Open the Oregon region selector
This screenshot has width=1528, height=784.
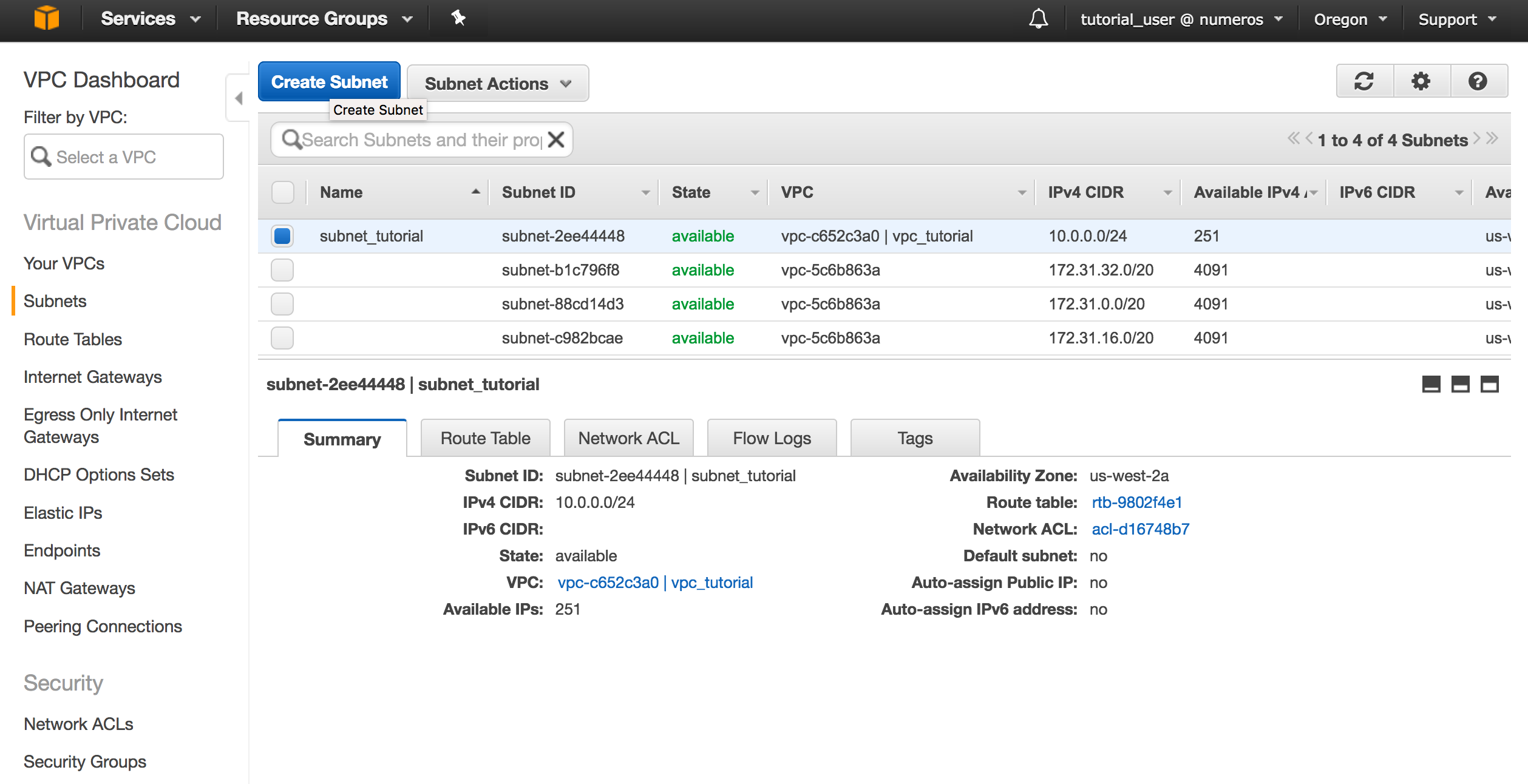coord(1350,19)
